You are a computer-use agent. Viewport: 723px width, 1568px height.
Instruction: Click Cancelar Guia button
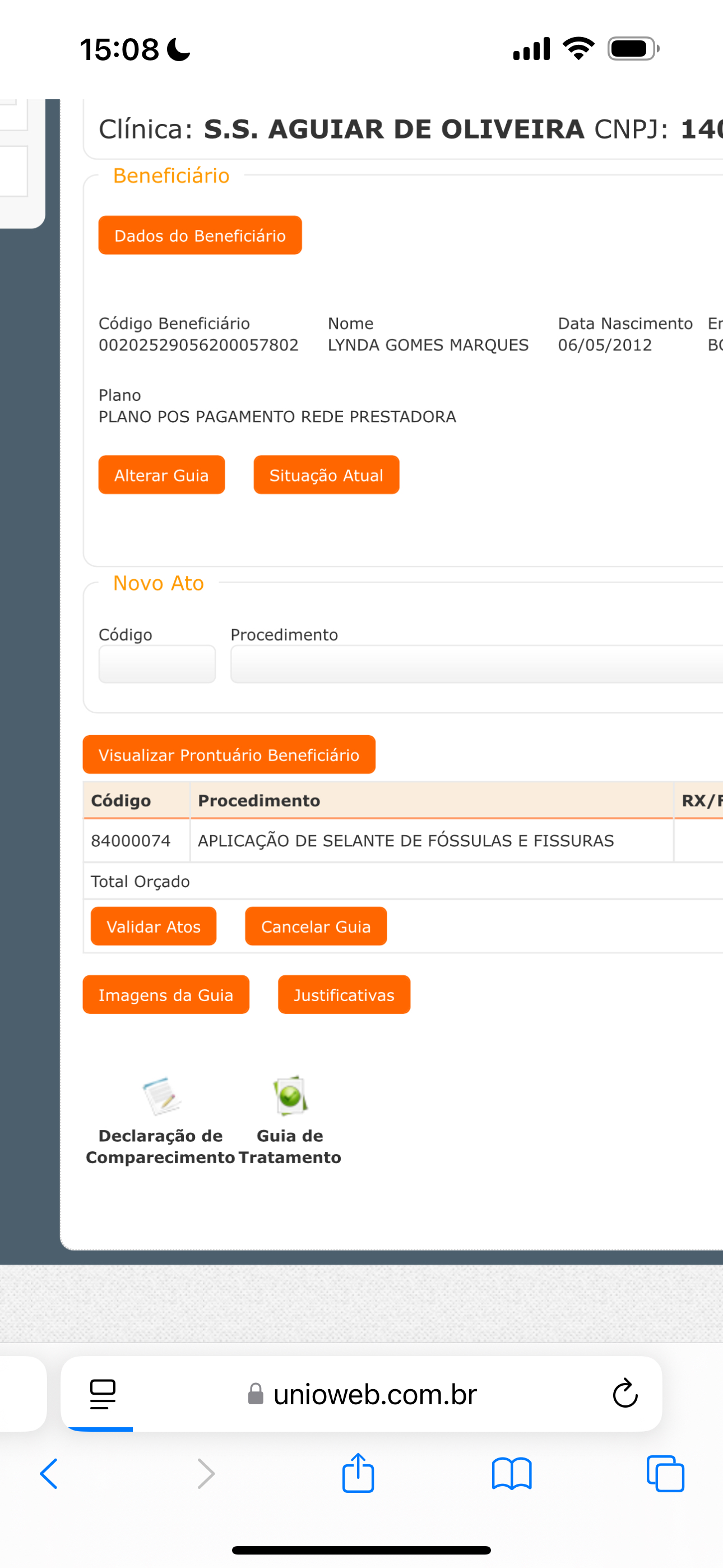coord(316,926)
